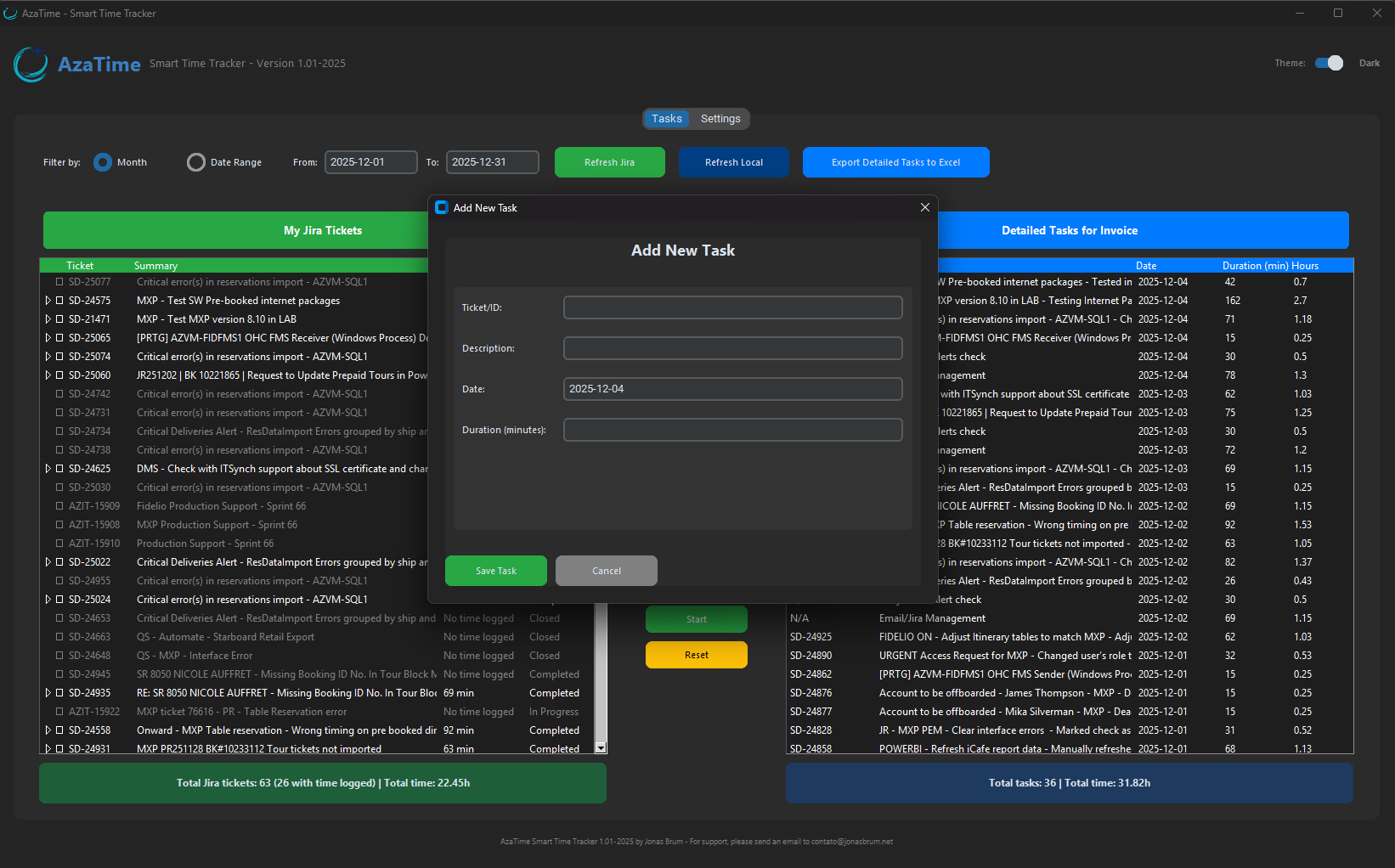The height and width of the screenshot is (868, 1395).
Task: Expand the SD-21471 ticket row
Action: click(x=48, y=319)
